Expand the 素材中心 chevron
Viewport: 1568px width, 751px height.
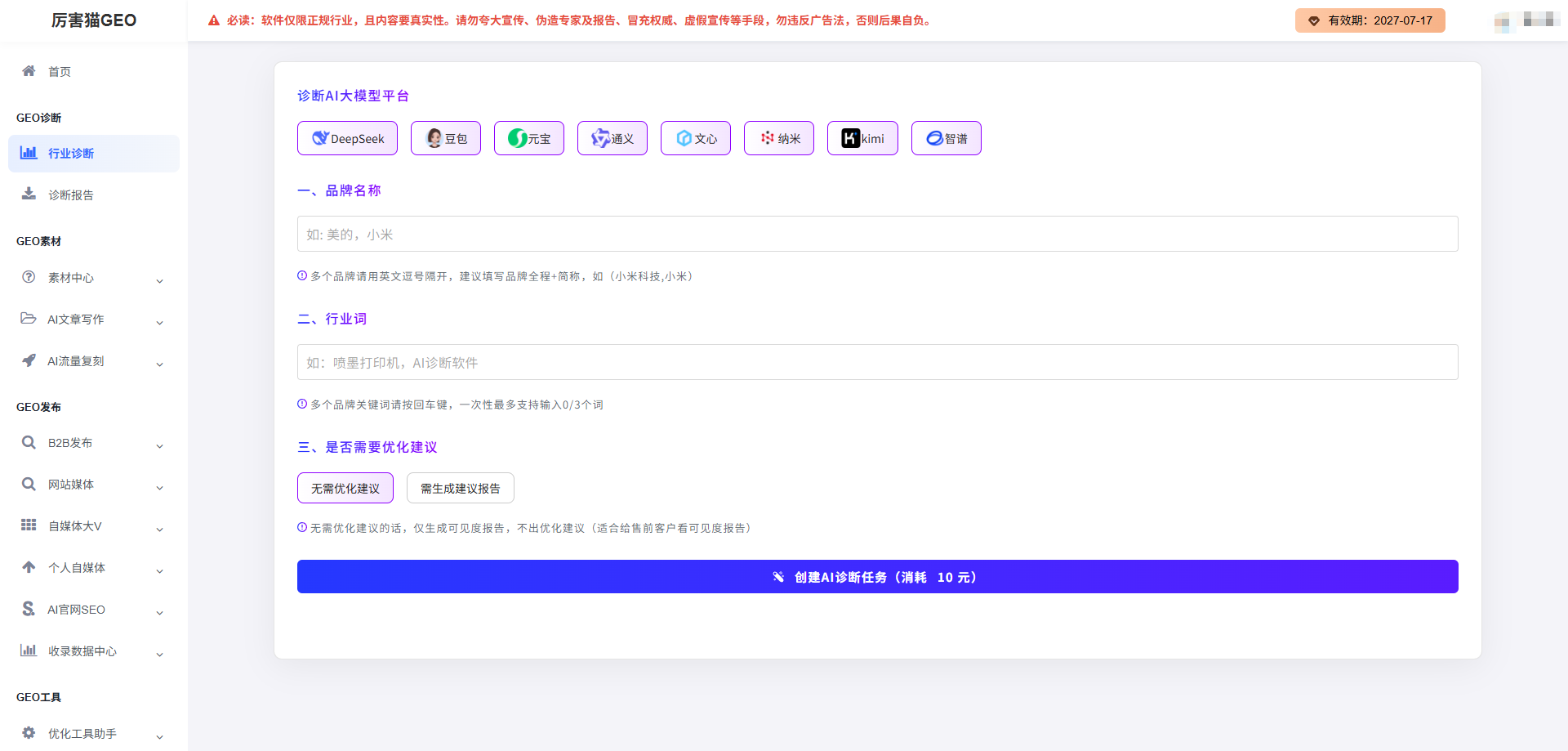(x=160, y=280)
